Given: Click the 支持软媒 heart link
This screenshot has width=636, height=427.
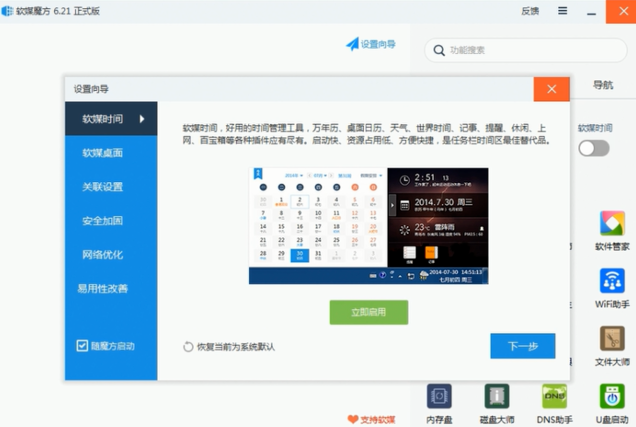Looking at the screenshot, I should [371, 420].
